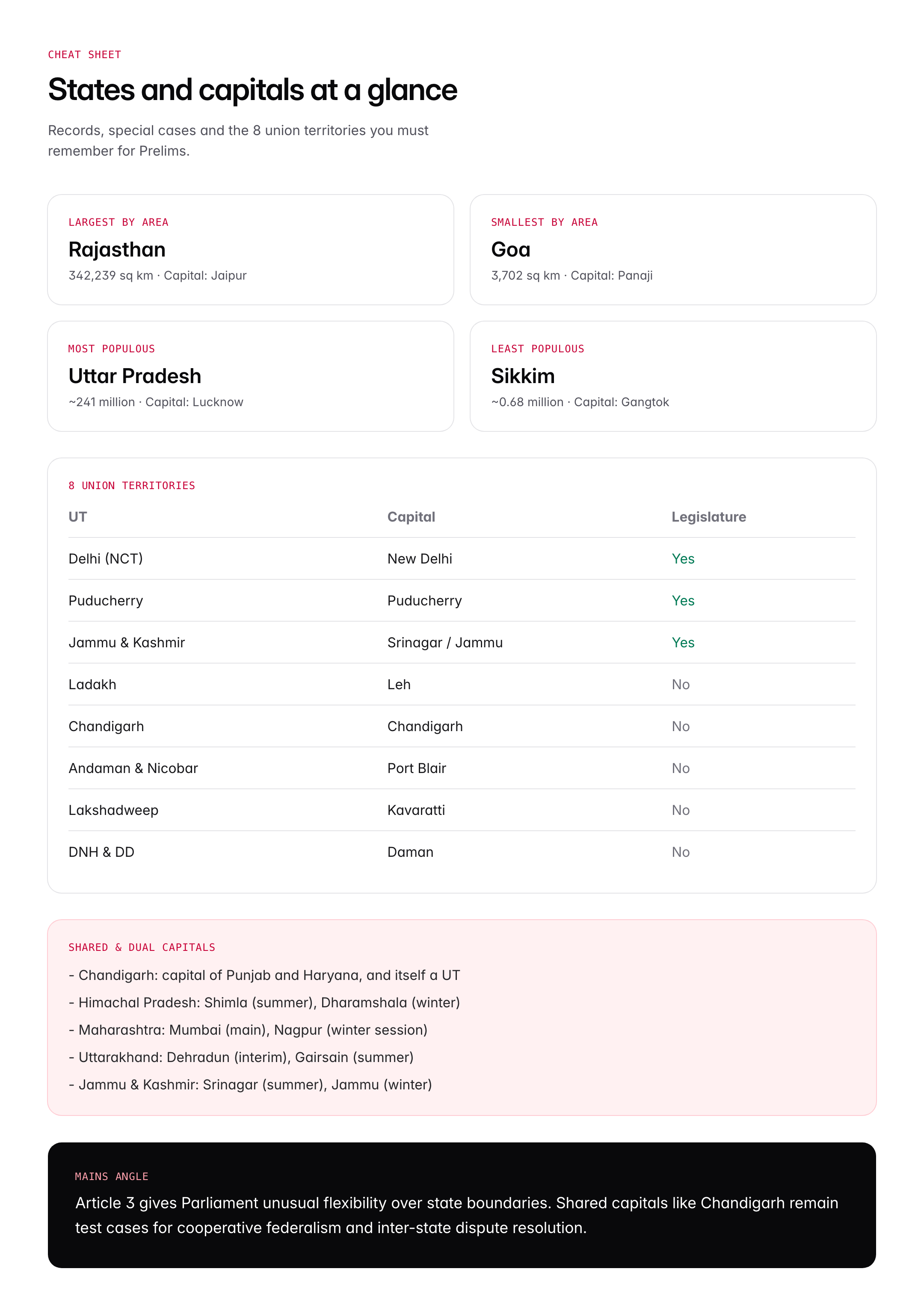The height and width of the screenshot is (1316, 924).
Task: Click Puducherry's green Yes legislature value
Action: 683,601
